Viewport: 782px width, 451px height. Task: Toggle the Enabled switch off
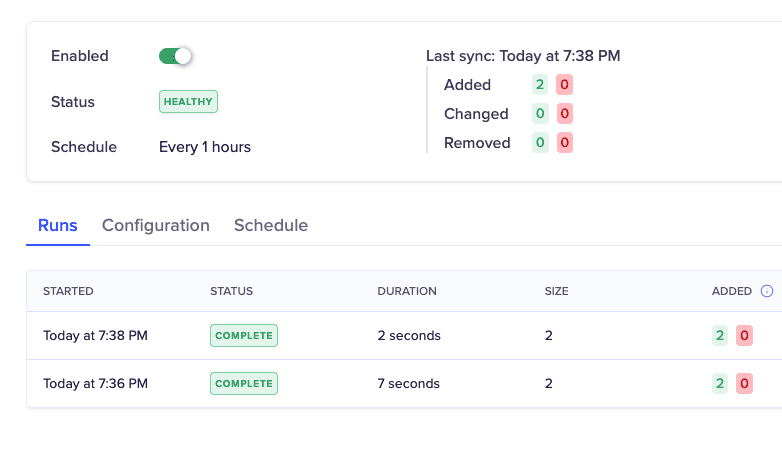tap(175, 56)
